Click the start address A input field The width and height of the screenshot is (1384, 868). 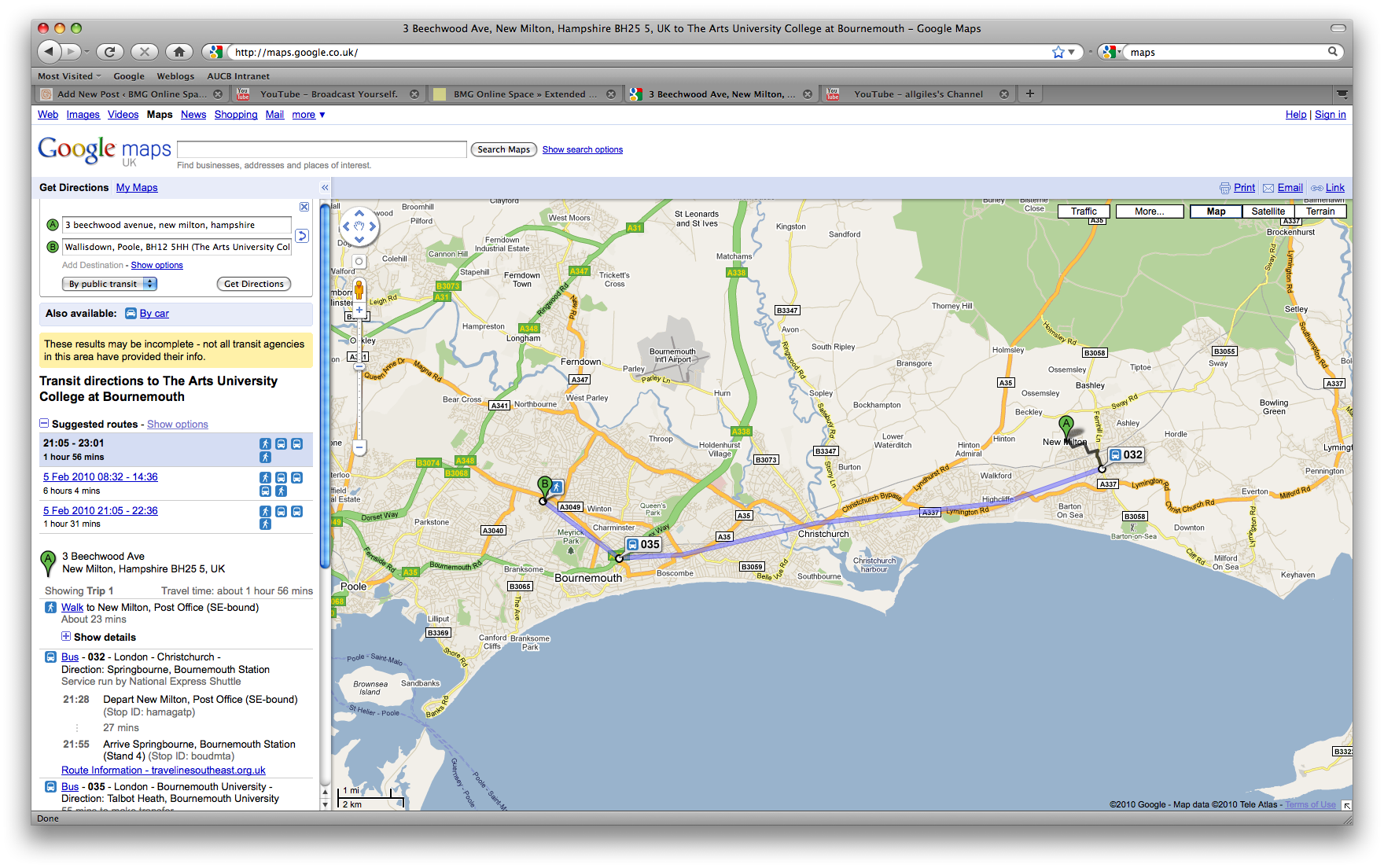[x=177, y=225]
